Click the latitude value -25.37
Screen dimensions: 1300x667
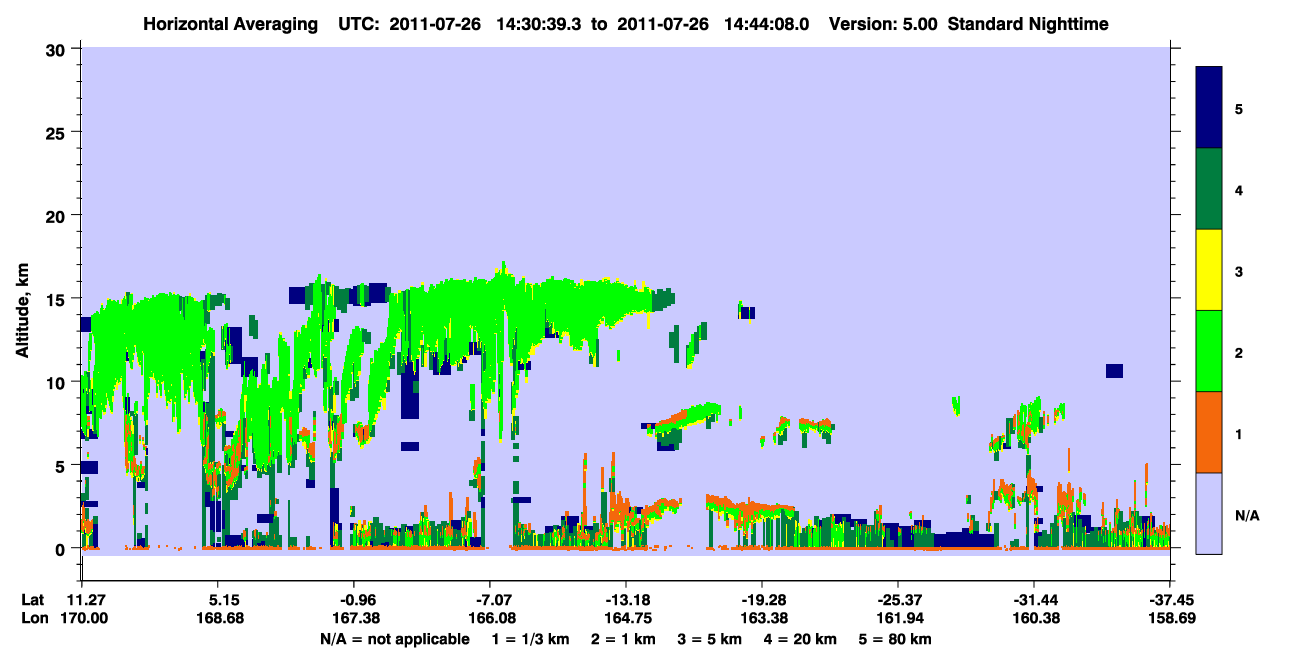click(898, 600)
